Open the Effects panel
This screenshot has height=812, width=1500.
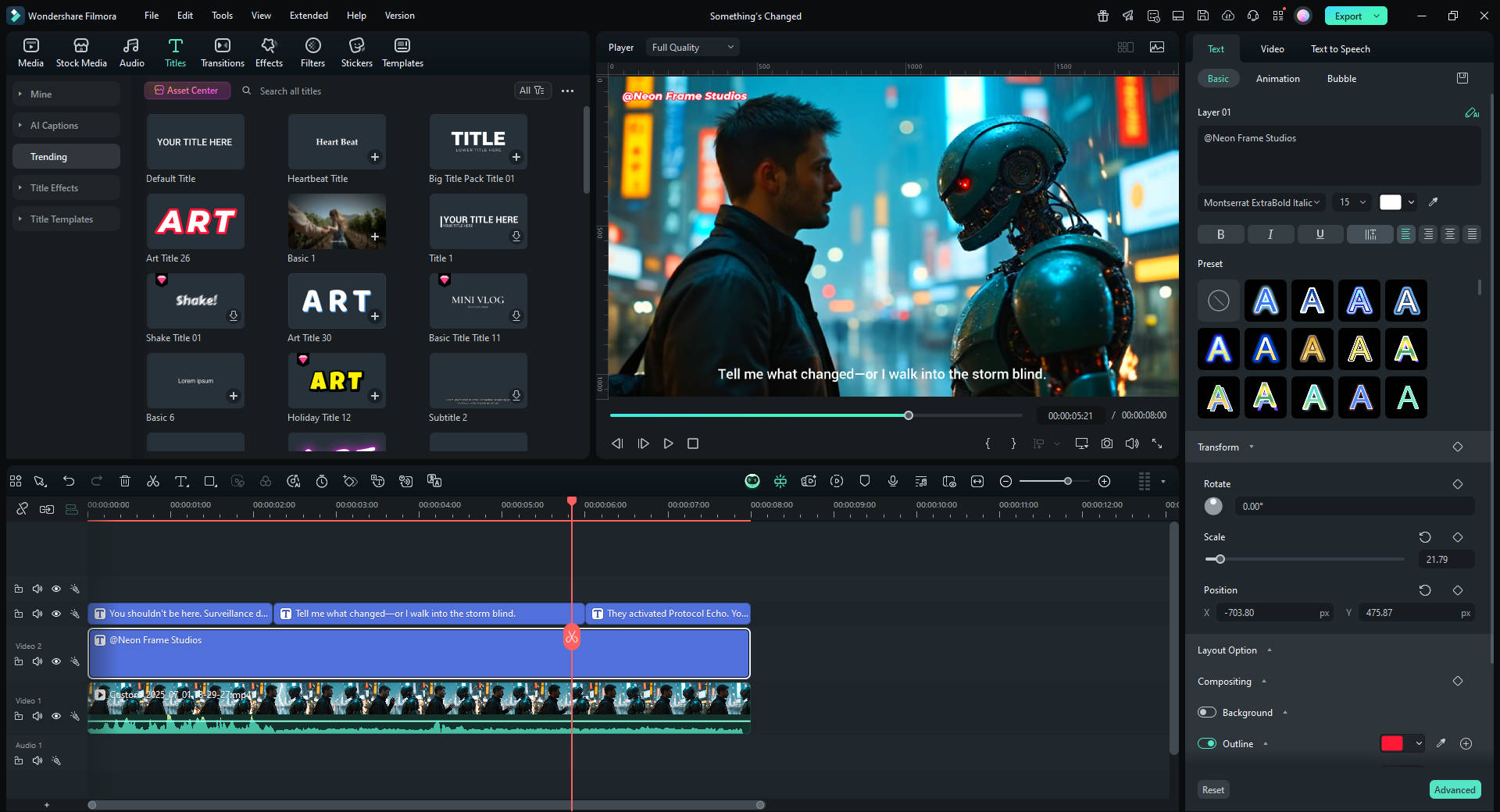269,52
